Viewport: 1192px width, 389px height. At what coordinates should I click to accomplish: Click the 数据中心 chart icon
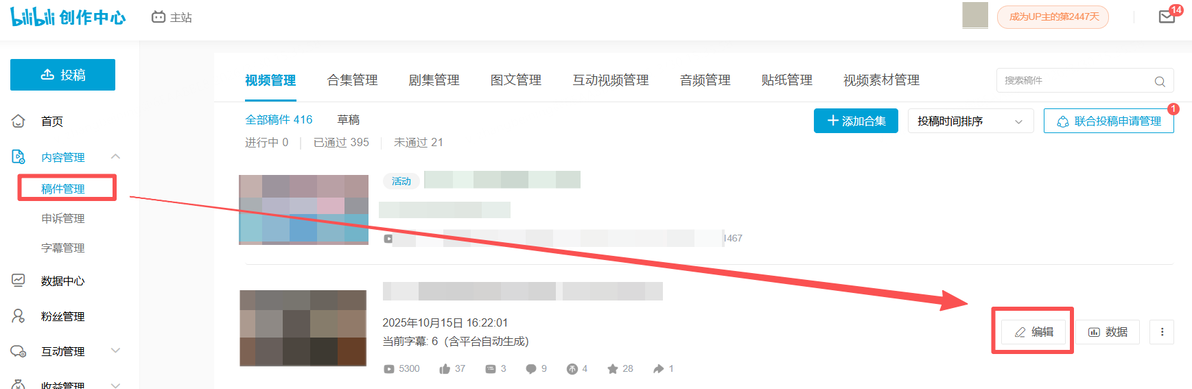(19, 280)
